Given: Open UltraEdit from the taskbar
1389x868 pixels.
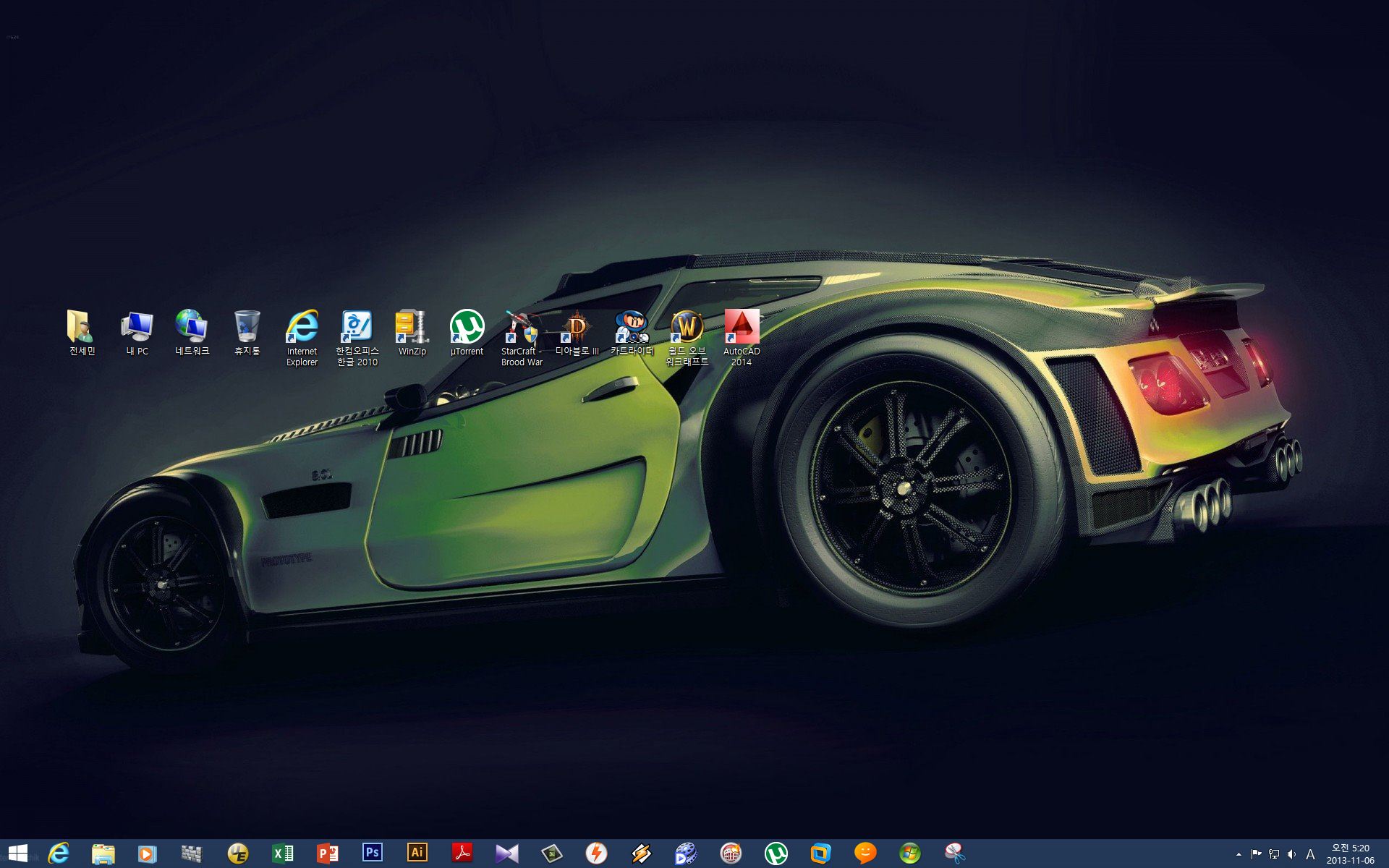Looking at the screenshot, I should pyautogui.click(x=237, y=854).
